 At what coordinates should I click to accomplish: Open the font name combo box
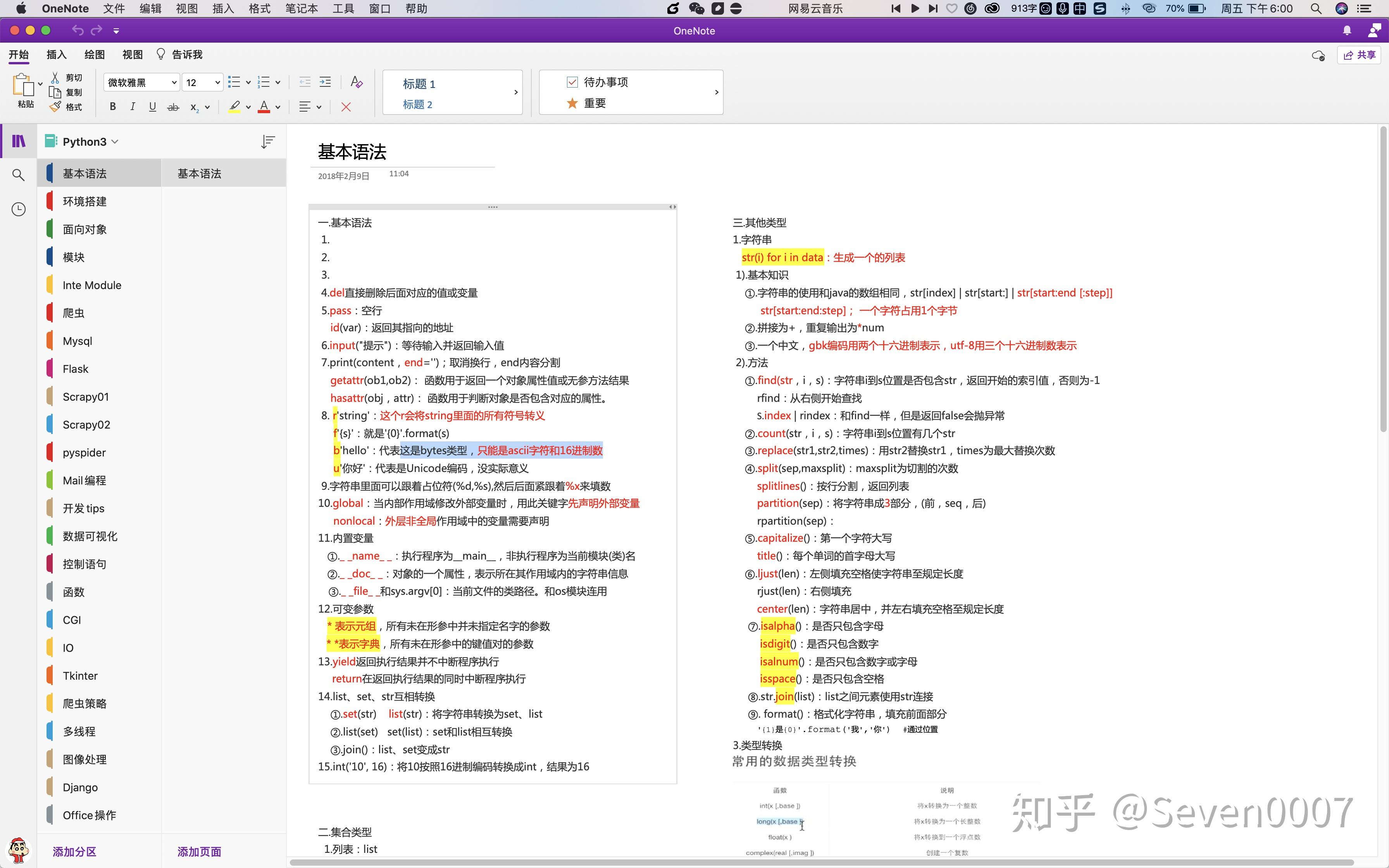pyautogui.click(x=141, y=83)
